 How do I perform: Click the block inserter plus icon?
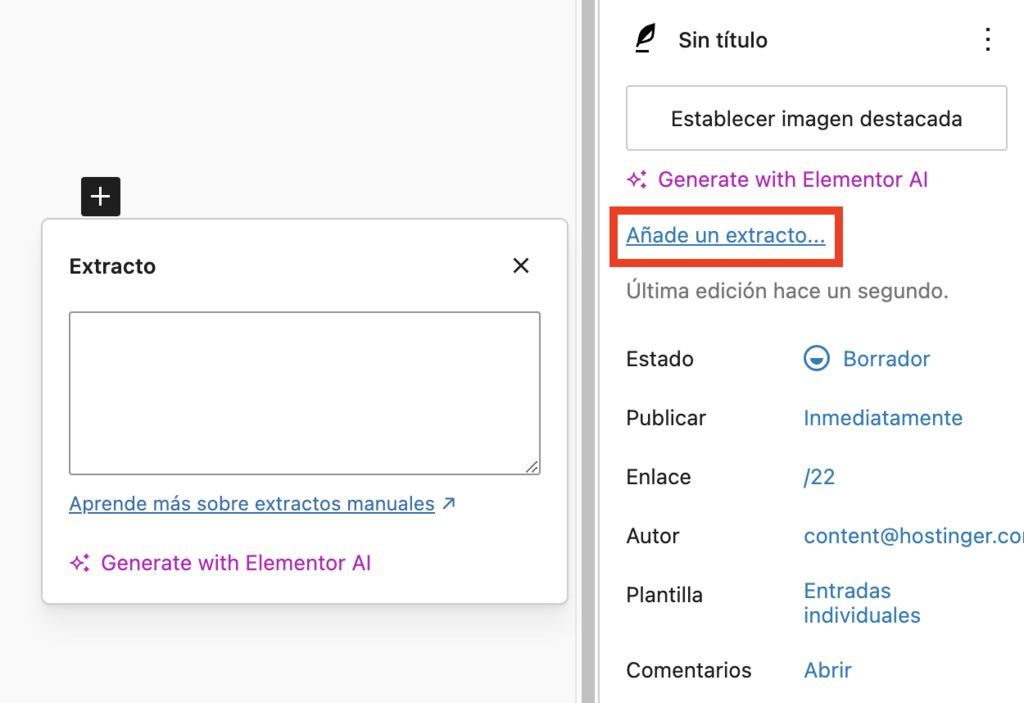(x=100, y=196)
